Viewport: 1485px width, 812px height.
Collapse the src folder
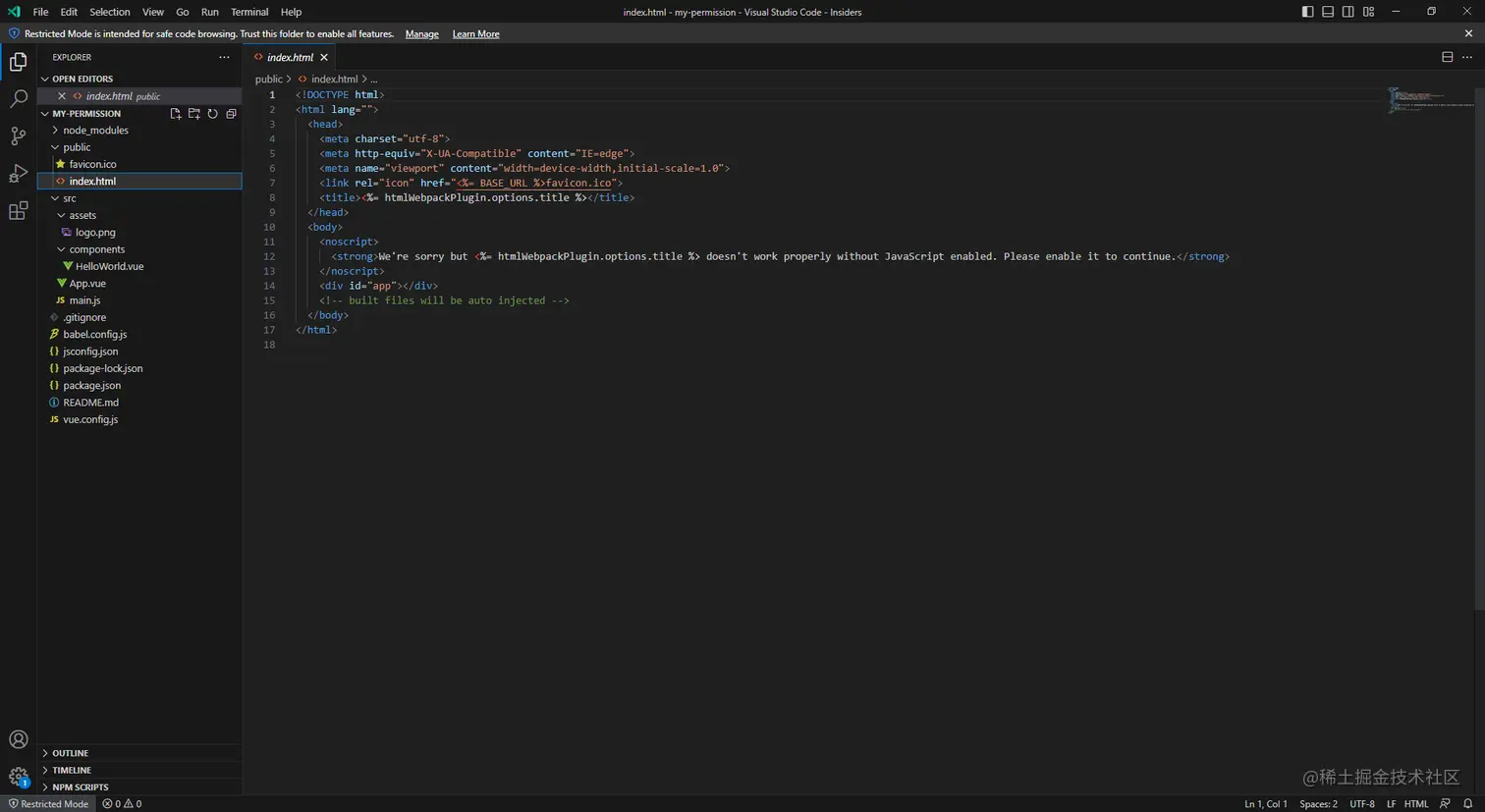(139, 198)
